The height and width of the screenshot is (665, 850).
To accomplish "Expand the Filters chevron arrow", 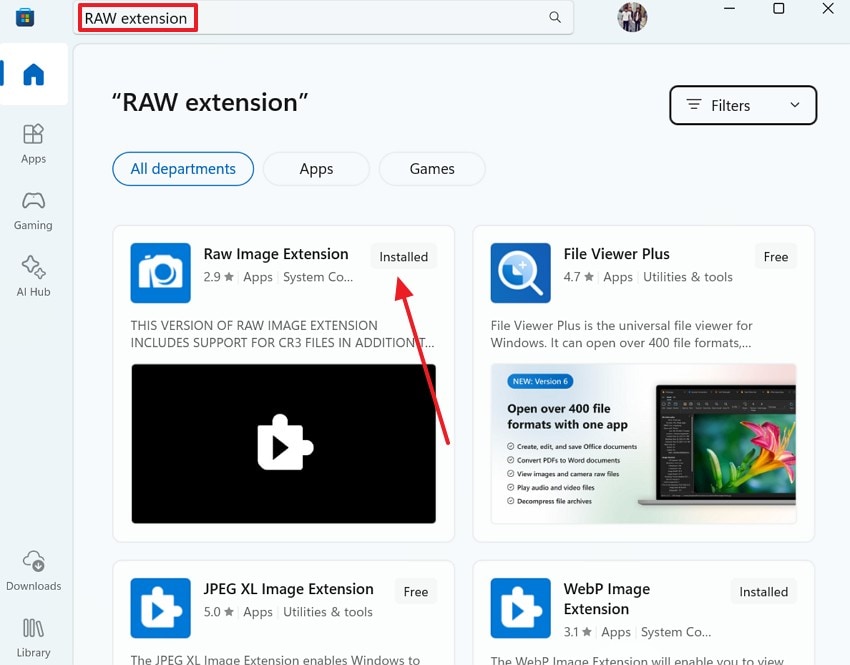I will (x=795, y=105).
